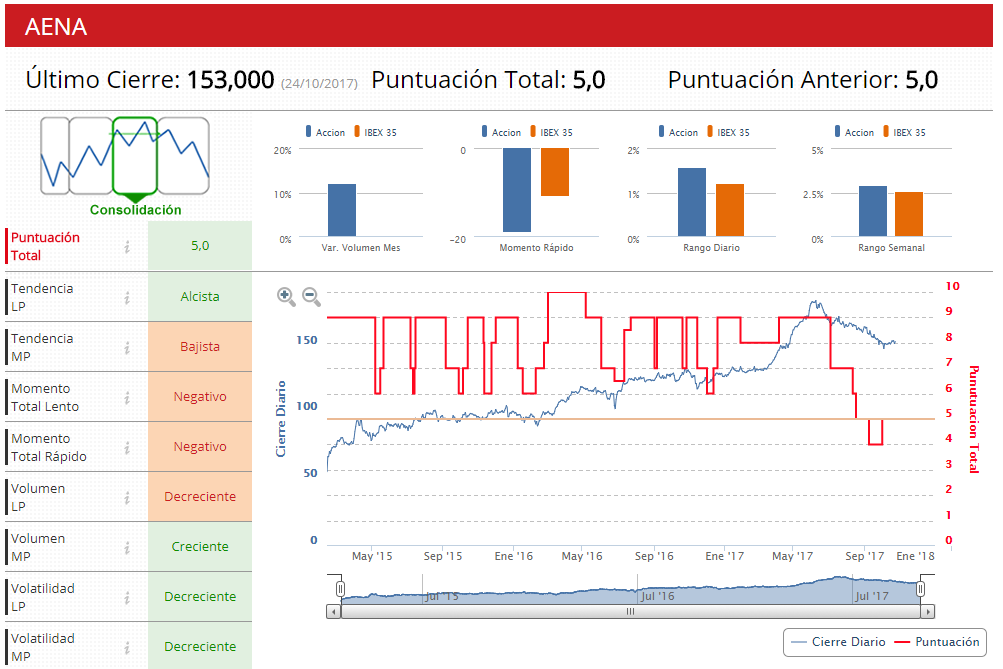Image resolution: width=1003 pixels, height=669 pixels.
Task: Zoom out on the main chart
Action: pos(312,297)
